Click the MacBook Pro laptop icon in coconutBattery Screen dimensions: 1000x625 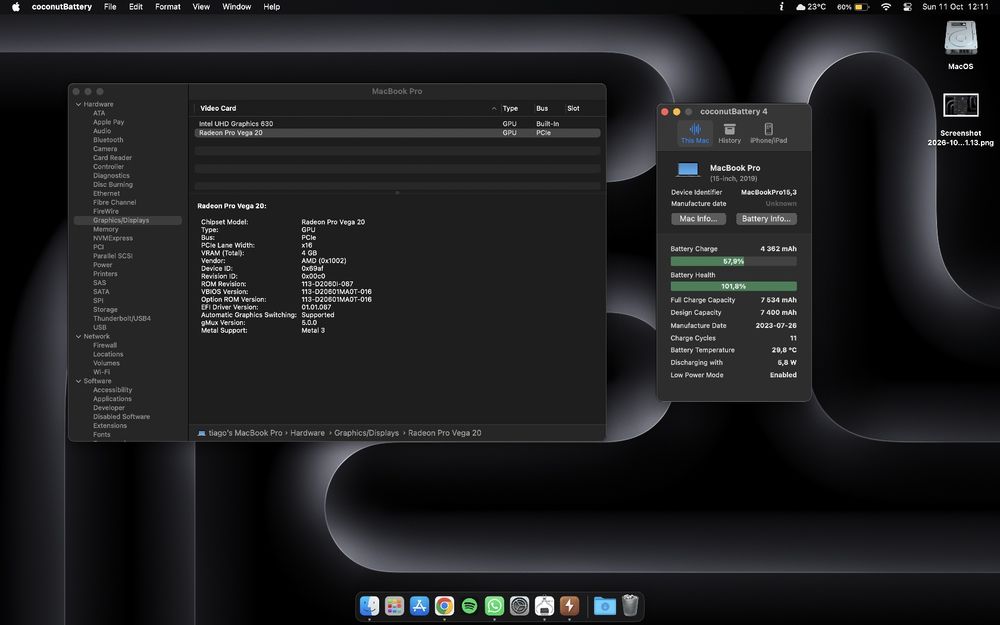coord(688,169)
